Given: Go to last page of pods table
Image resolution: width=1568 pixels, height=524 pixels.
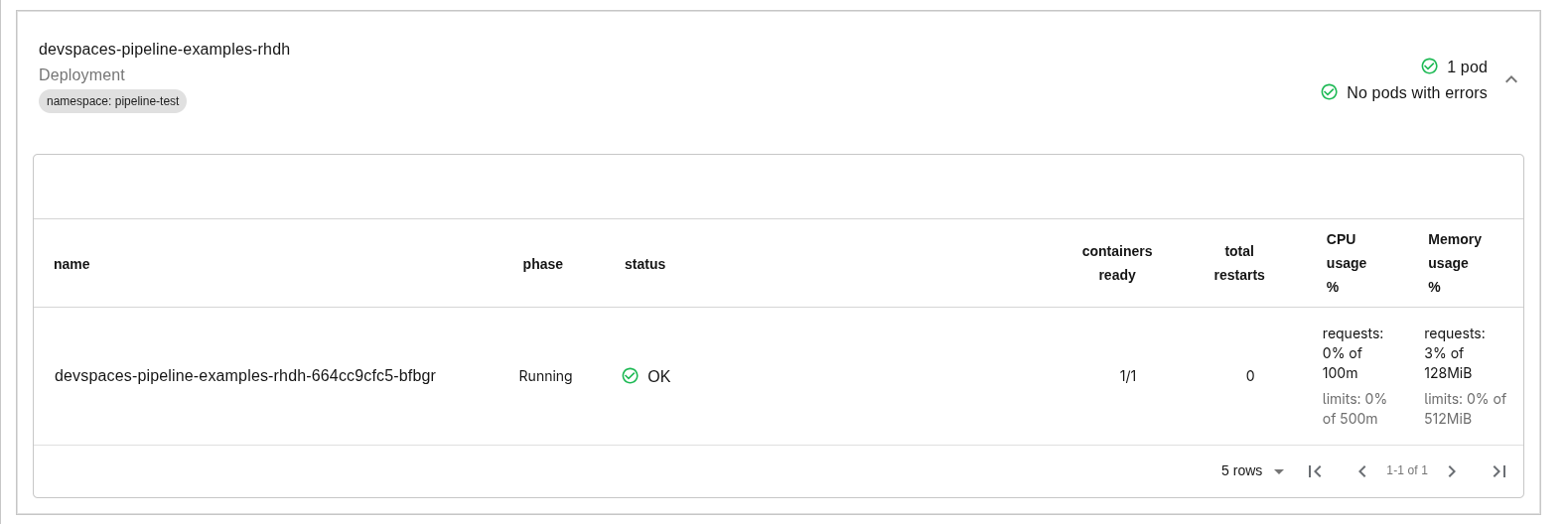Looking at the screenshot, I should pyautogui.click(x=1499, y=471).
